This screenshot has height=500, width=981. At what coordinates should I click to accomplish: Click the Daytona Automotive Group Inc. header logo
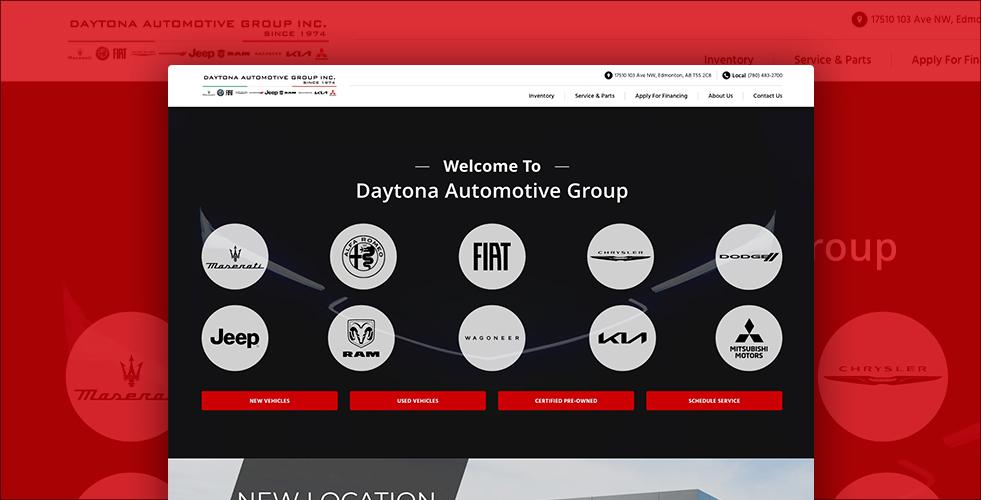[270, 86]
